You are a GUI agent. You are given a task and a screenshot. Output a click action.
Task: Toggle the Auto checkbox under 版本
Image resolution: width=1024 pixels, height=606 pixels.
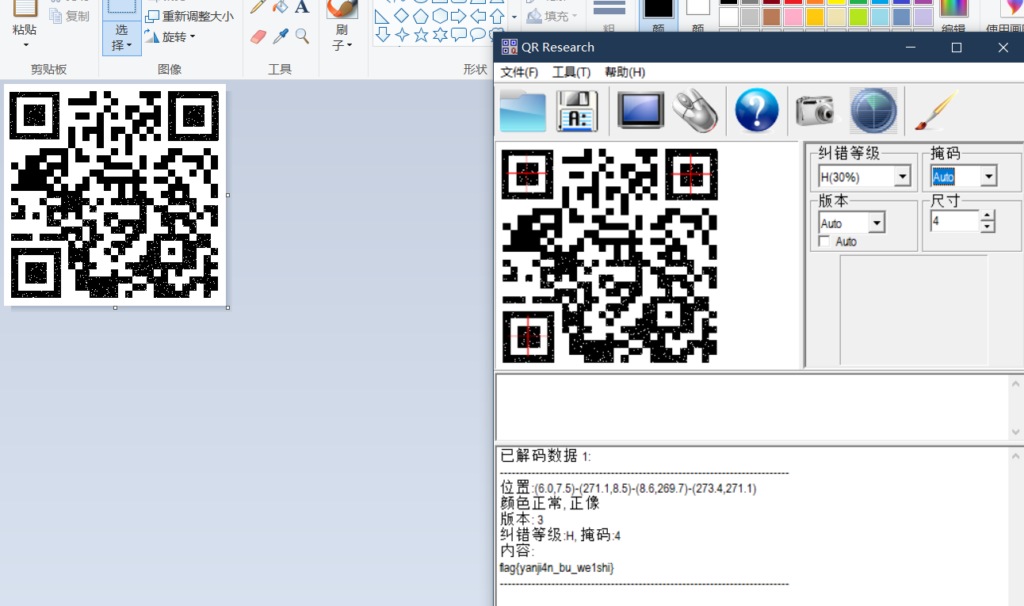pos(824,242)
